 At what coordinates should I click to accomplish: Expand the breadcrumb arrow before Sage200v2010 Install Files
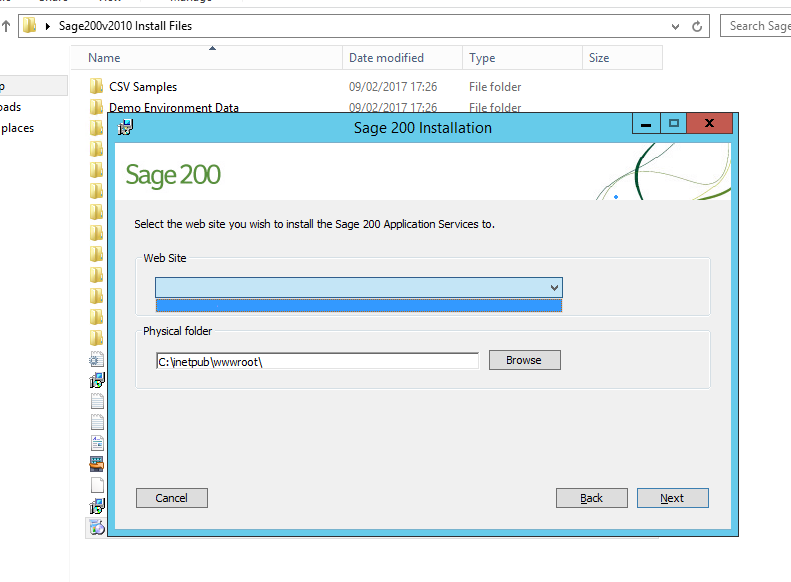click(47, 26)
